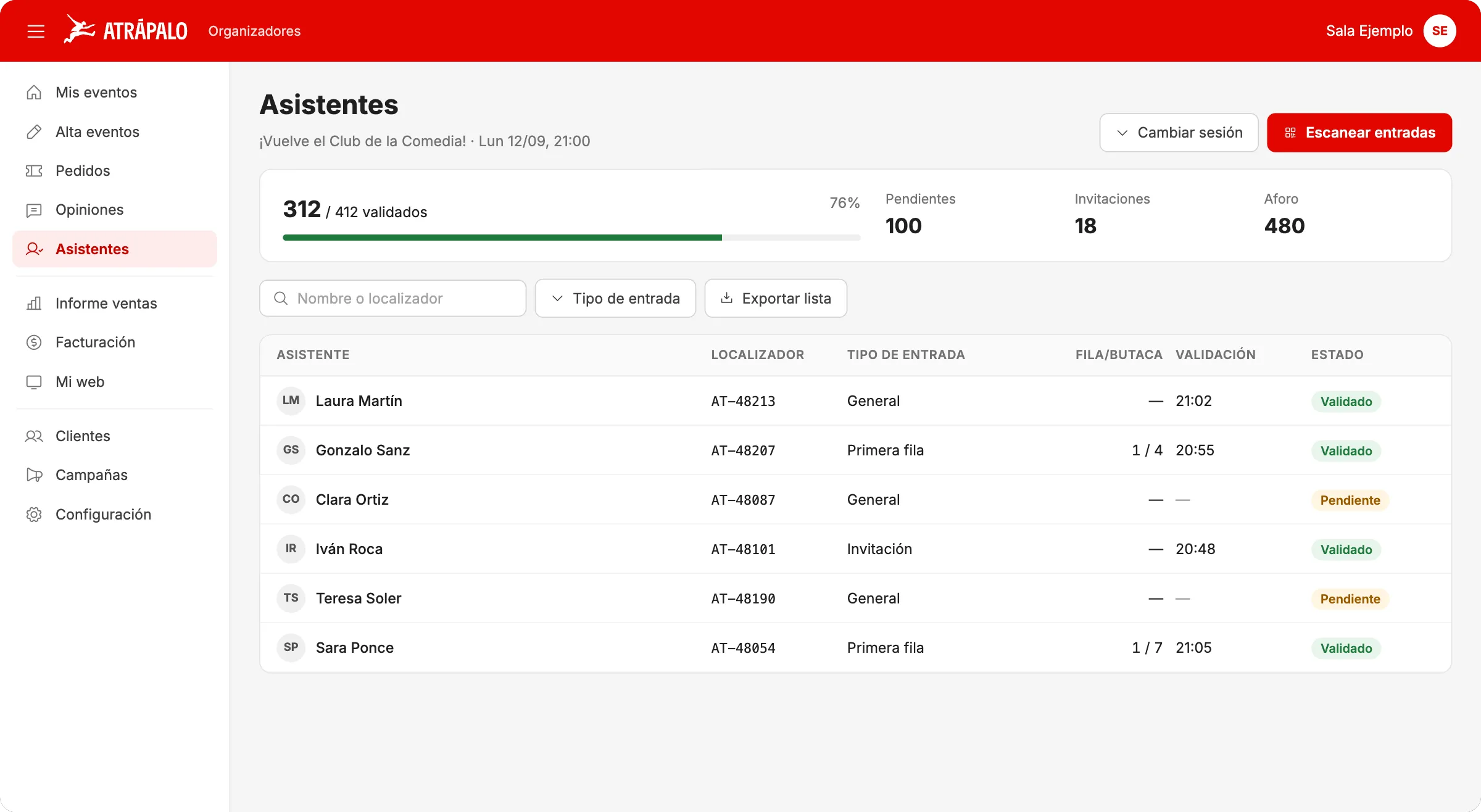Click Exportar lista text
The width and height of the screenshot is (1481, 812).
(787, 299)
